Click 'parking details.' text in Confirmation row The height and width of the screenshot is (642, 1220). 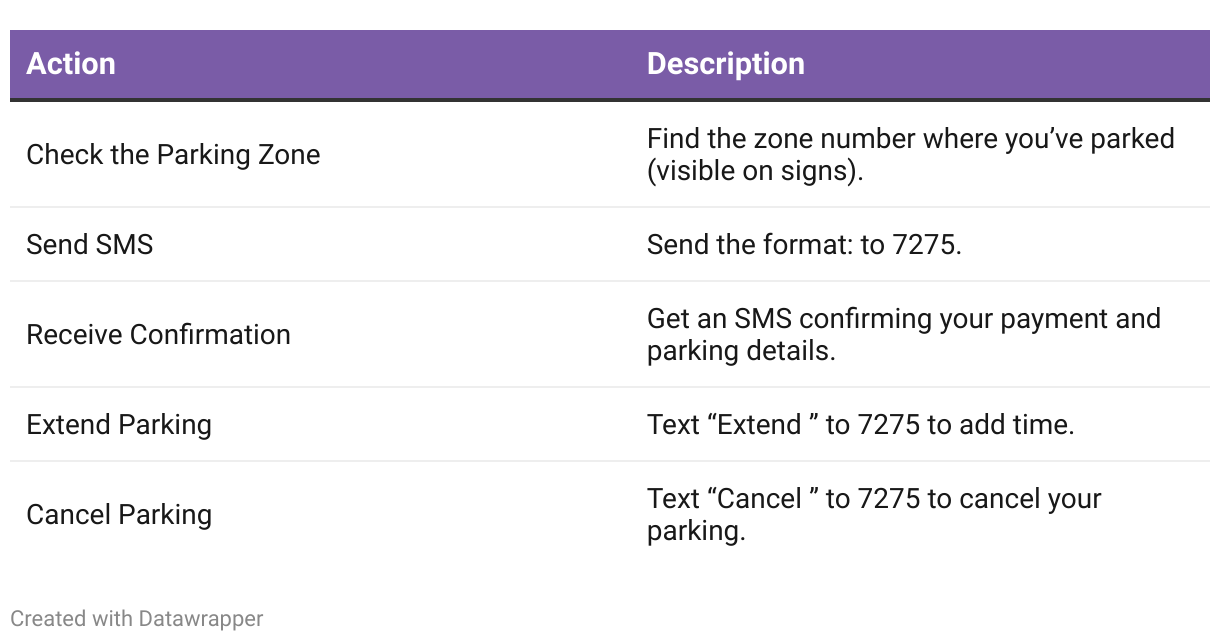[x=741, y=351]
